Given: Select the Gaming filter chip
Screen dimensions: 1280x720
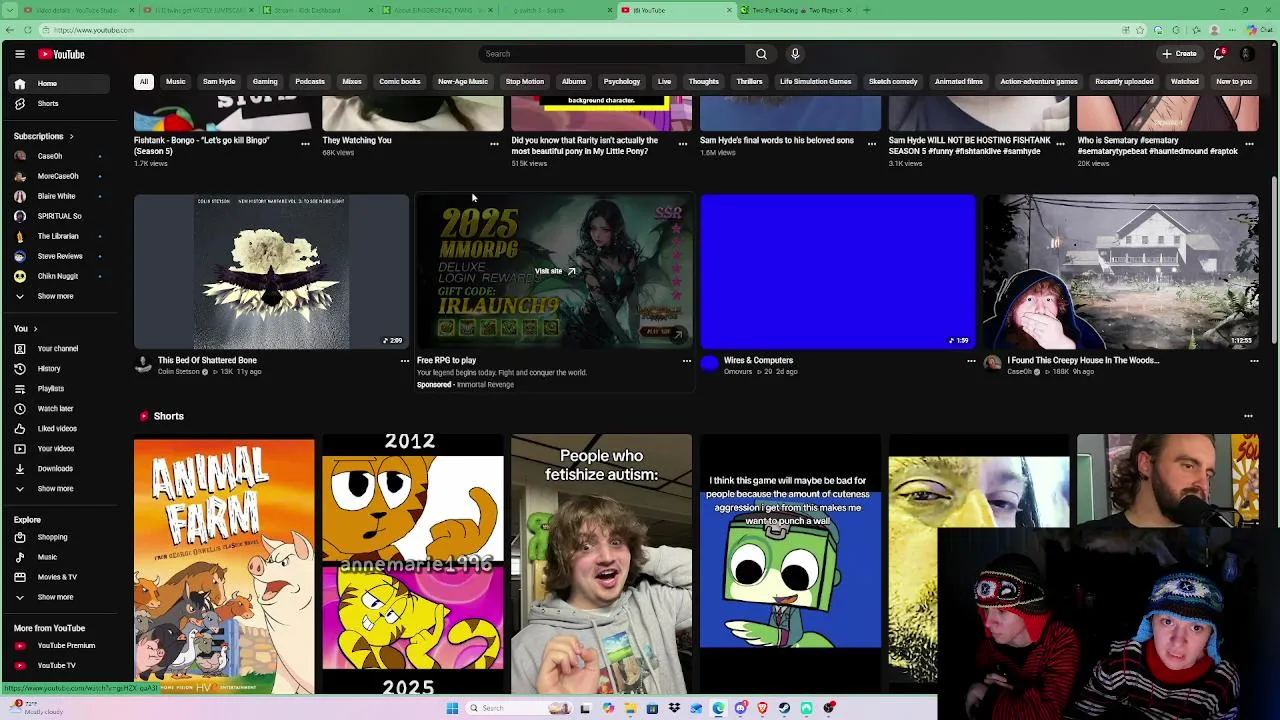Looking at the screenshot, I should (265, 82).
